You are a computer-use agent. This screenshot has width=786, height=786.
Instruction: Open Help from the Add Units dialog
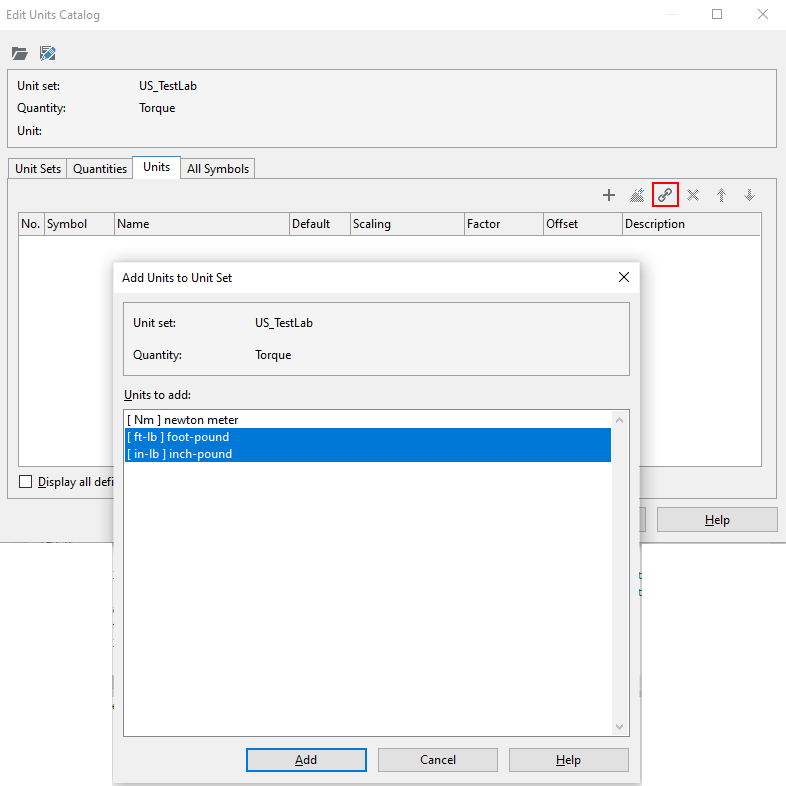568,760
